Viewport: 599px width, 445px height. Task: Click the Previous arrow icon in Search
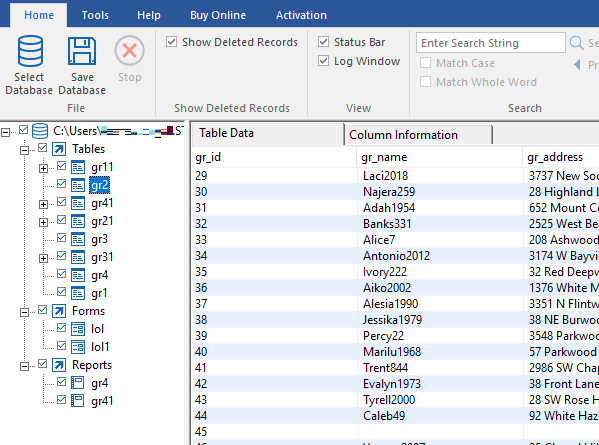pyautogui.click(x=577, y=65)
